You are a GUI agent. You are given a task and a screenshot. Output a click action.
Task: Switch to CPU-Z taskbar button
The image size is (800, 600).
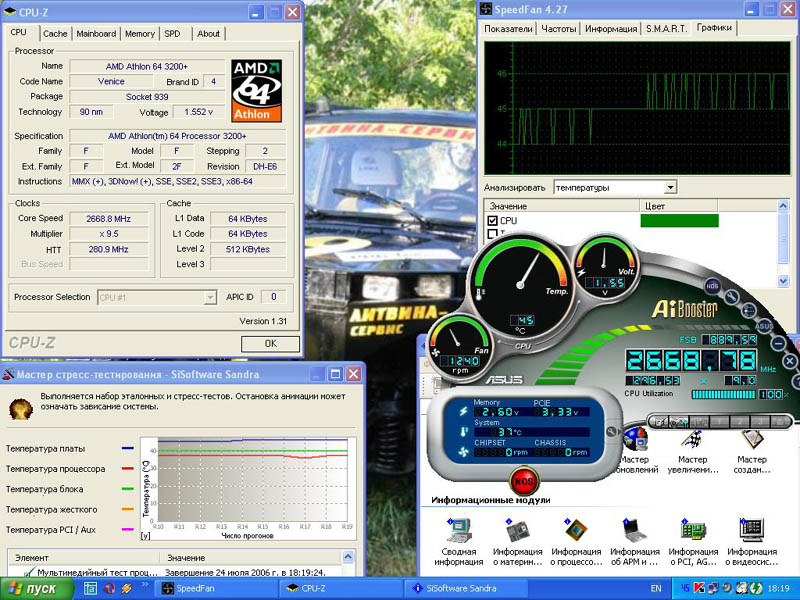340,588
